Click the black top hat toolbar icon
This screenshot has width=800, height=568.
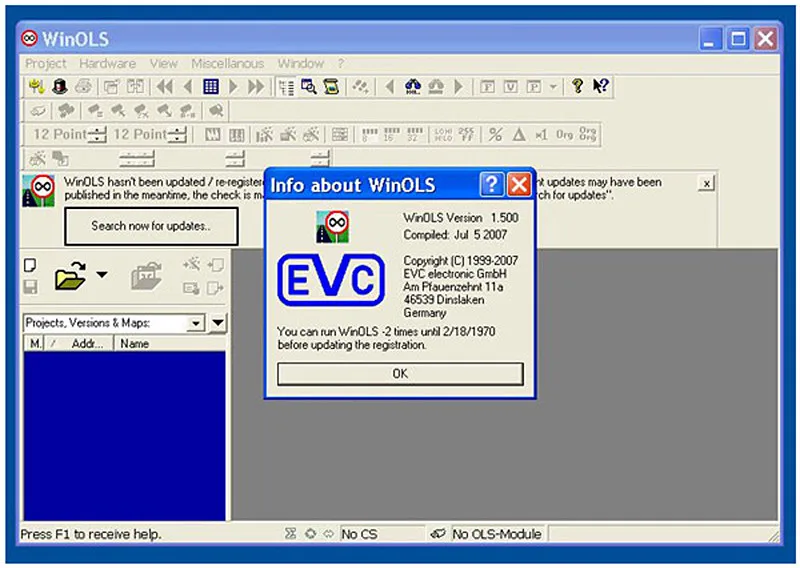coord(60,87)
